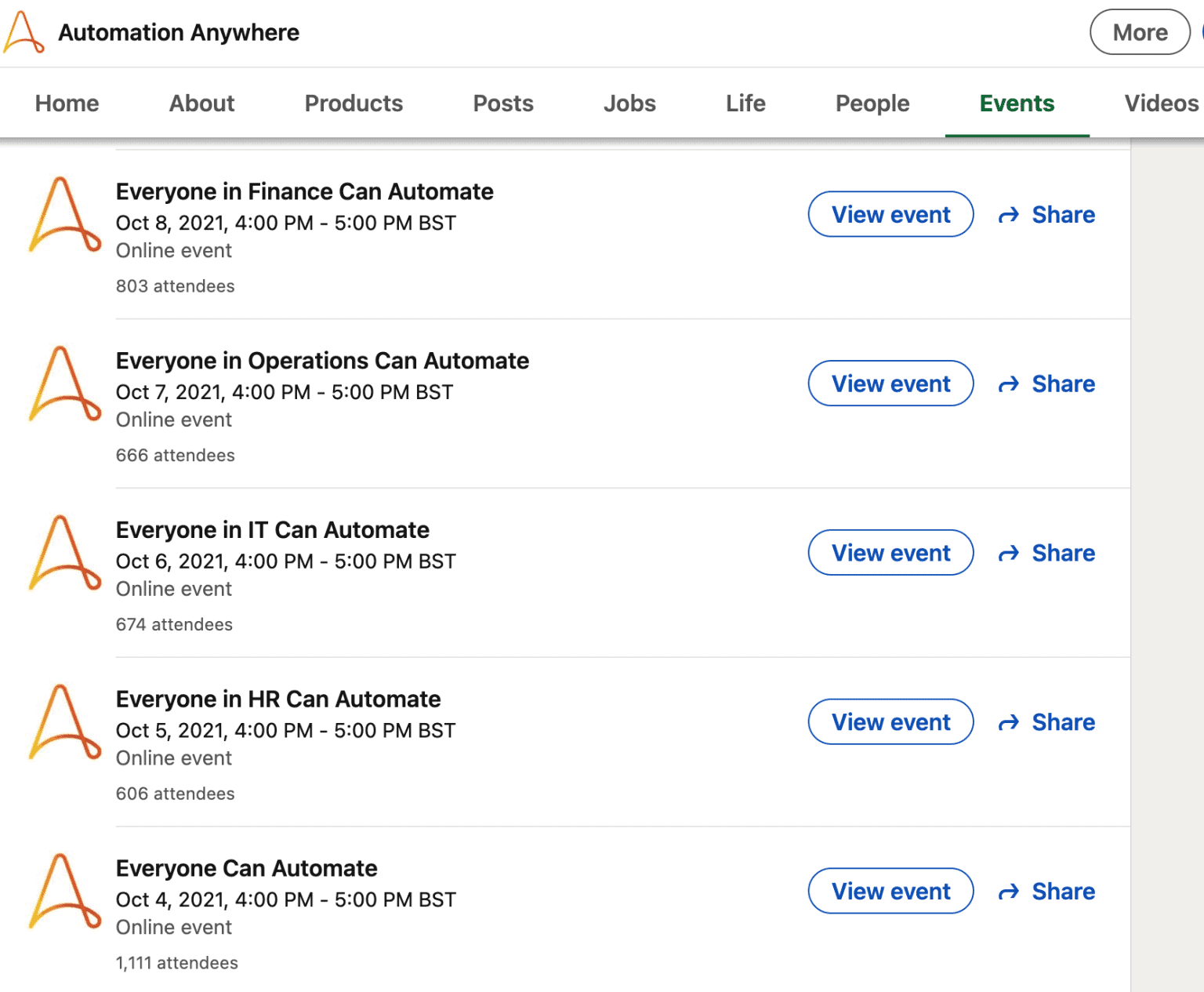
Task: View event for Everyone in HR Can Automate
Action: pyautogui.click(x=890, y=722)
